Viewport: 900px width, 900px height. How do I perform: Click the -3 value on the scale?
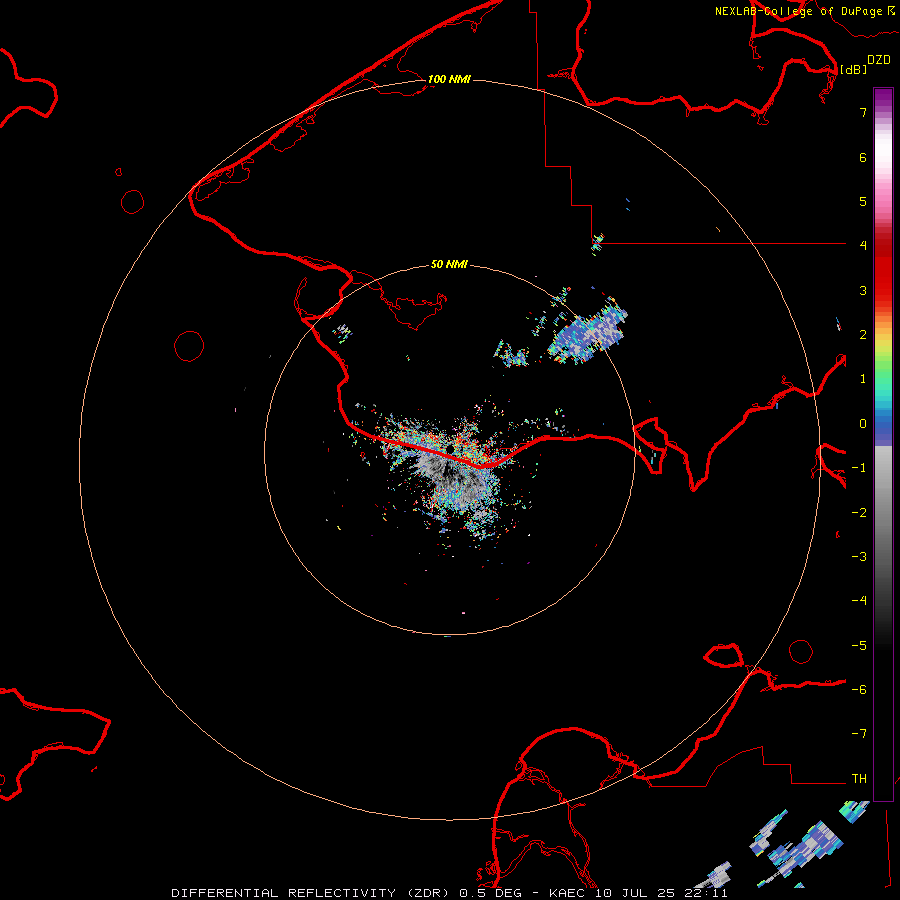(x=859, y=557)
